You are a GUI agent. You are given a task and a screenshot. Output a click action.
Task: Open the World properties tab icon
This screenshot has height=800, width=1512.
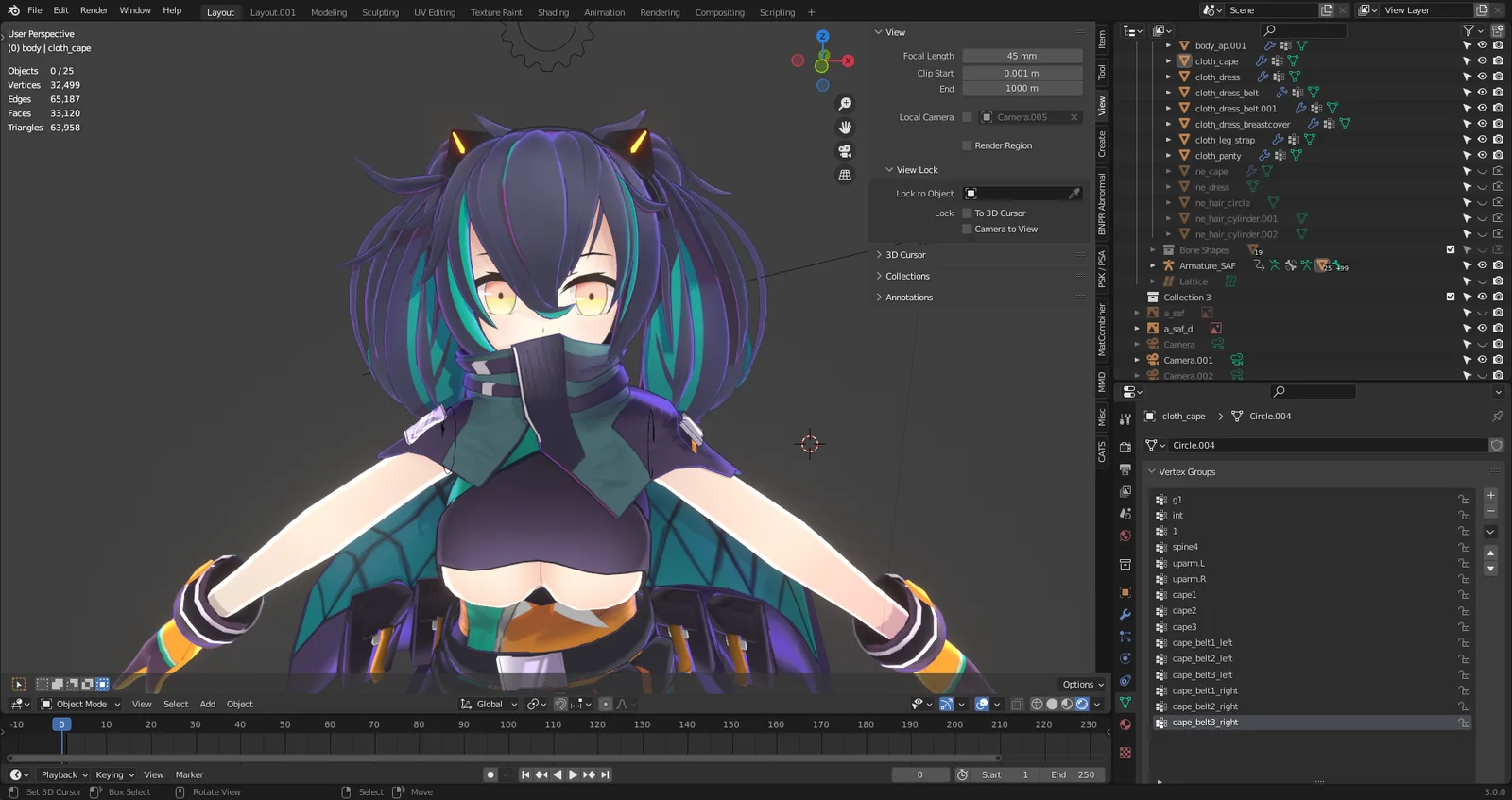pos(1125,536)
